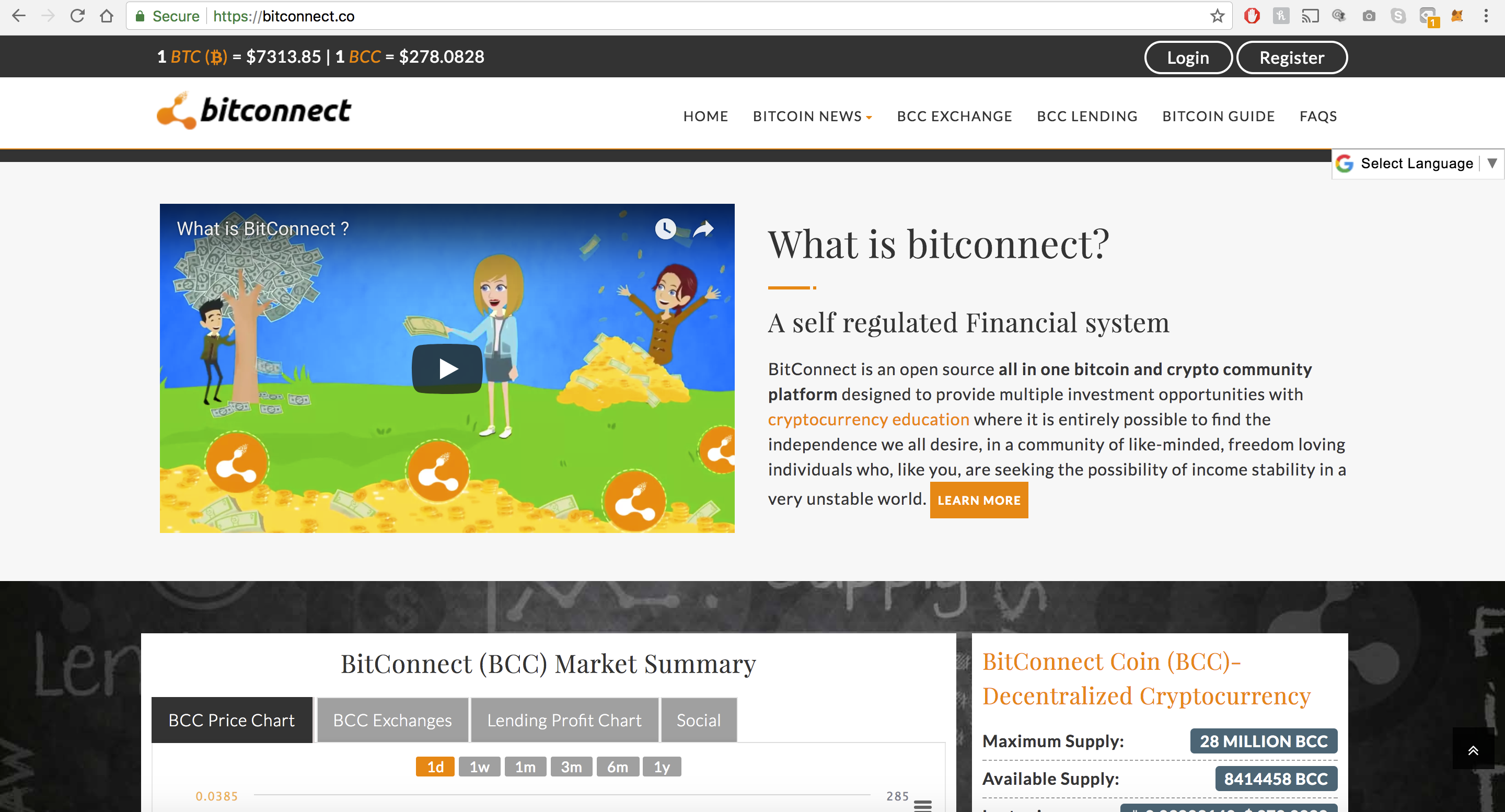This screenshot has height=812, width=1505.
Task: Play the What is BitConnect video
Action: [447, 368]
